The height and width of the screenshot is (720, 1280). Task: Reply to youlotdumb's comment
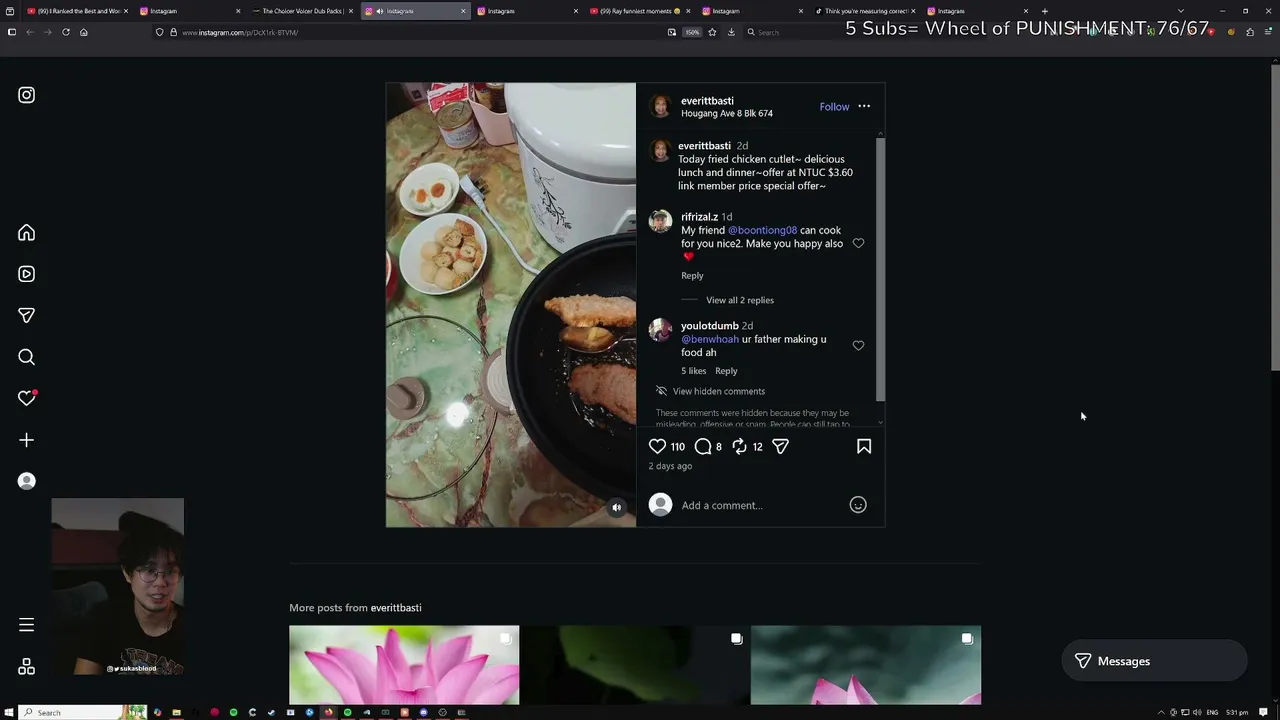[x=726, y=371]
